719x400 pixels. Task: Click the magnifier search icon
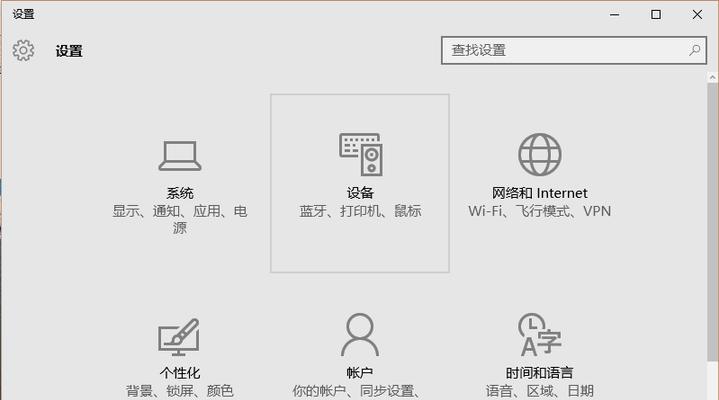[695, 50]
